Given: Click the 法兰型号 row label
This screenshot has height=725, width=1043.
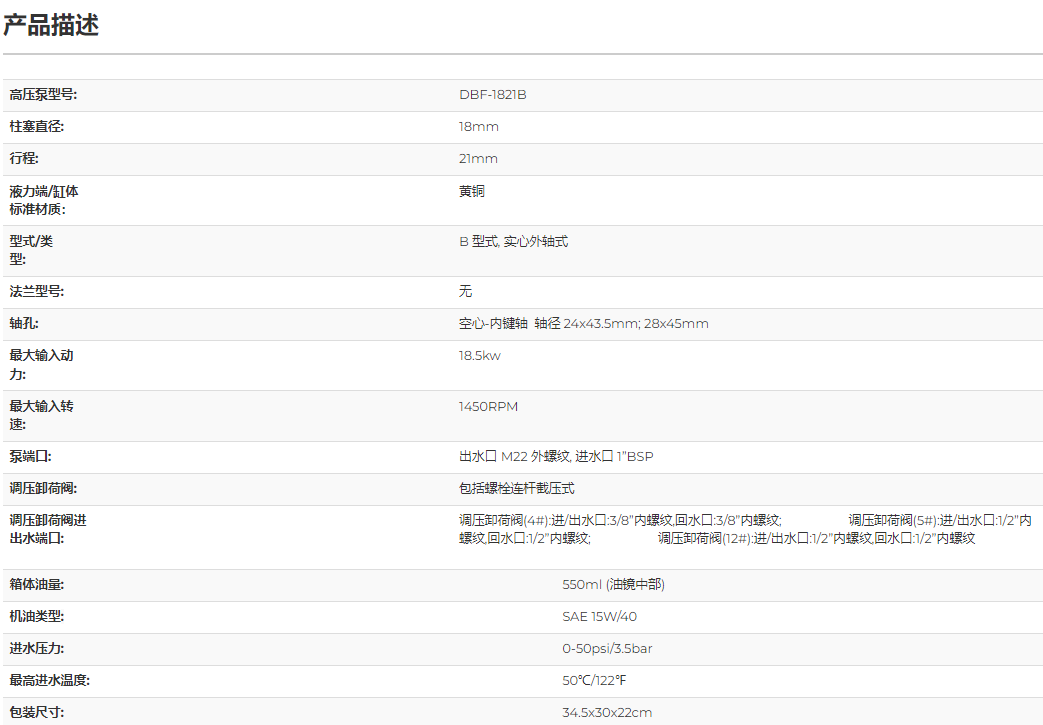Looking at the screenshot, I should pyautogui.click(x=43, y=292).
